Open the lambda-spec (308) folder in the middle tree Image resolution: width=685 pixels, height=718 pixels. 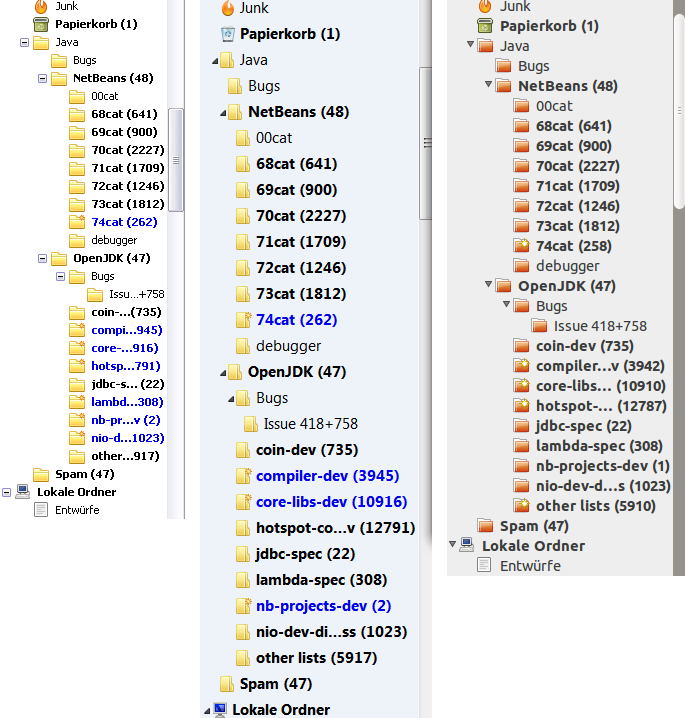click(x=321, y=580)
